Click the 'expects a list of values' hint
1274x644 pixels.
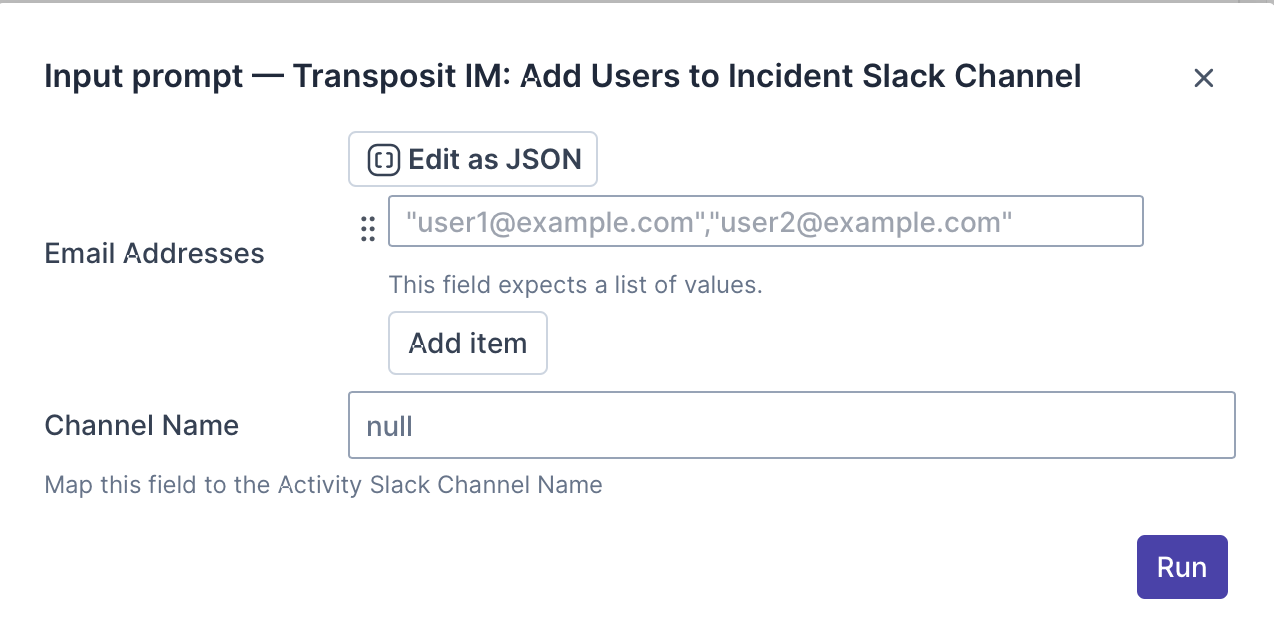click(x=575, y=285)
